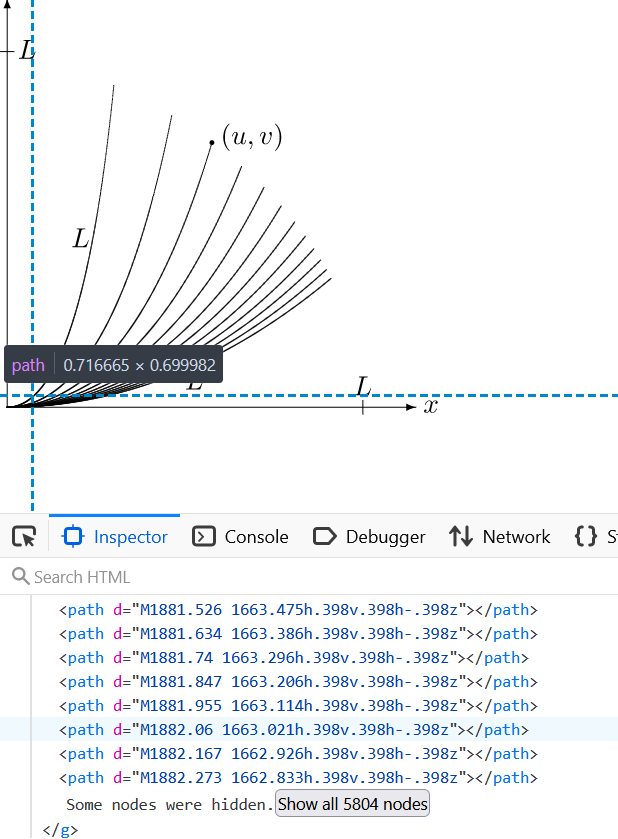The width and height of the screenshot is (618, 839).
Task: Select path node M1881.847 1663.206
Action: tap(298, 682)
